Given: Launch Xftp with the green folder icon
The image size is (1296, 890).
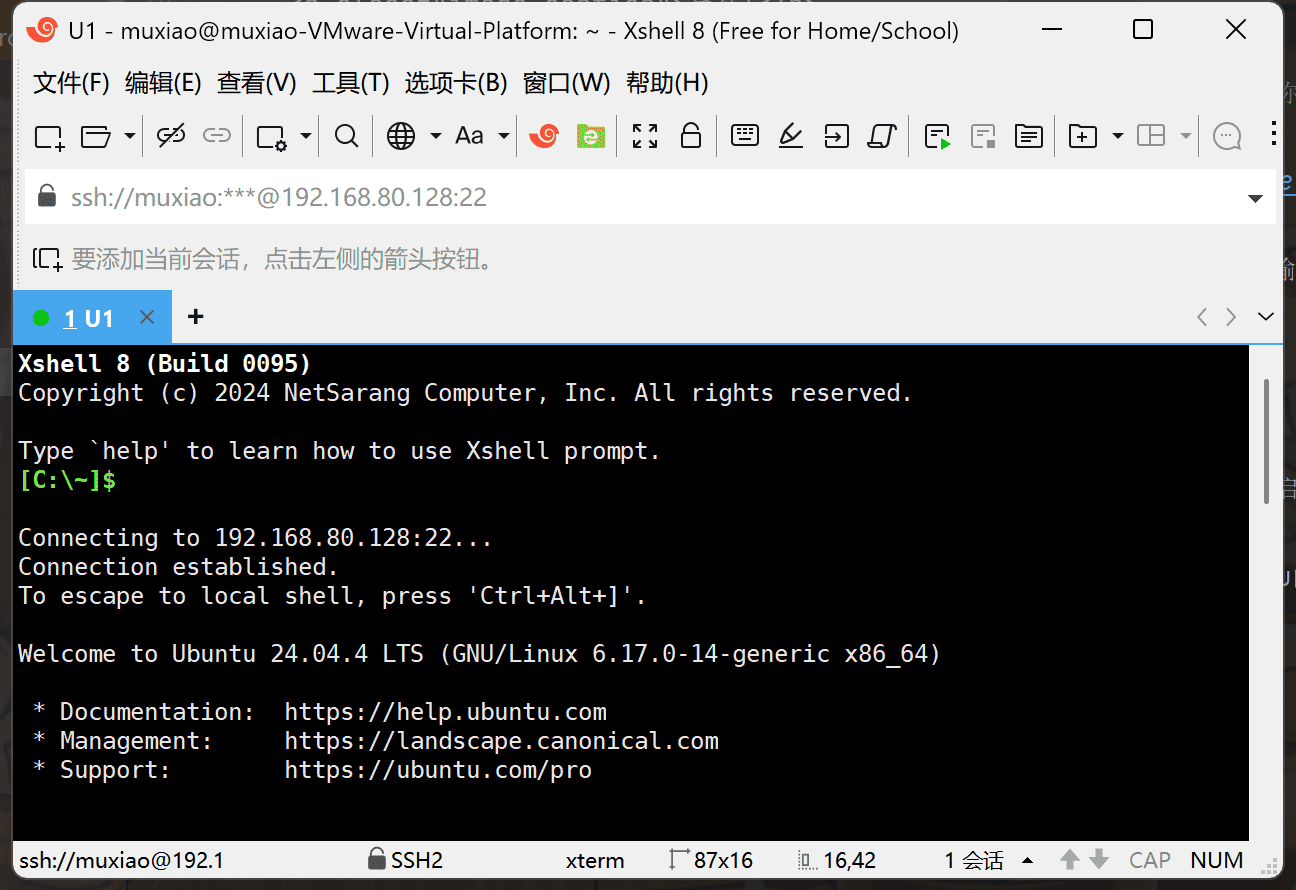Looking at the screenshot, I should click(592, 136).
